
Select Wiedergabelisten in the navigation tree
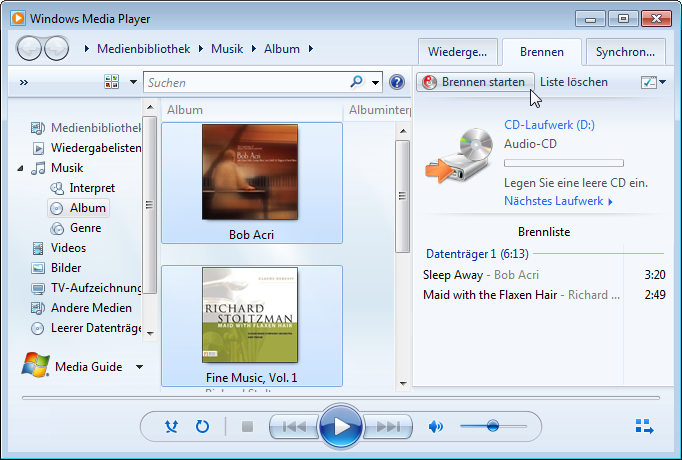click(x=87, y=148)
